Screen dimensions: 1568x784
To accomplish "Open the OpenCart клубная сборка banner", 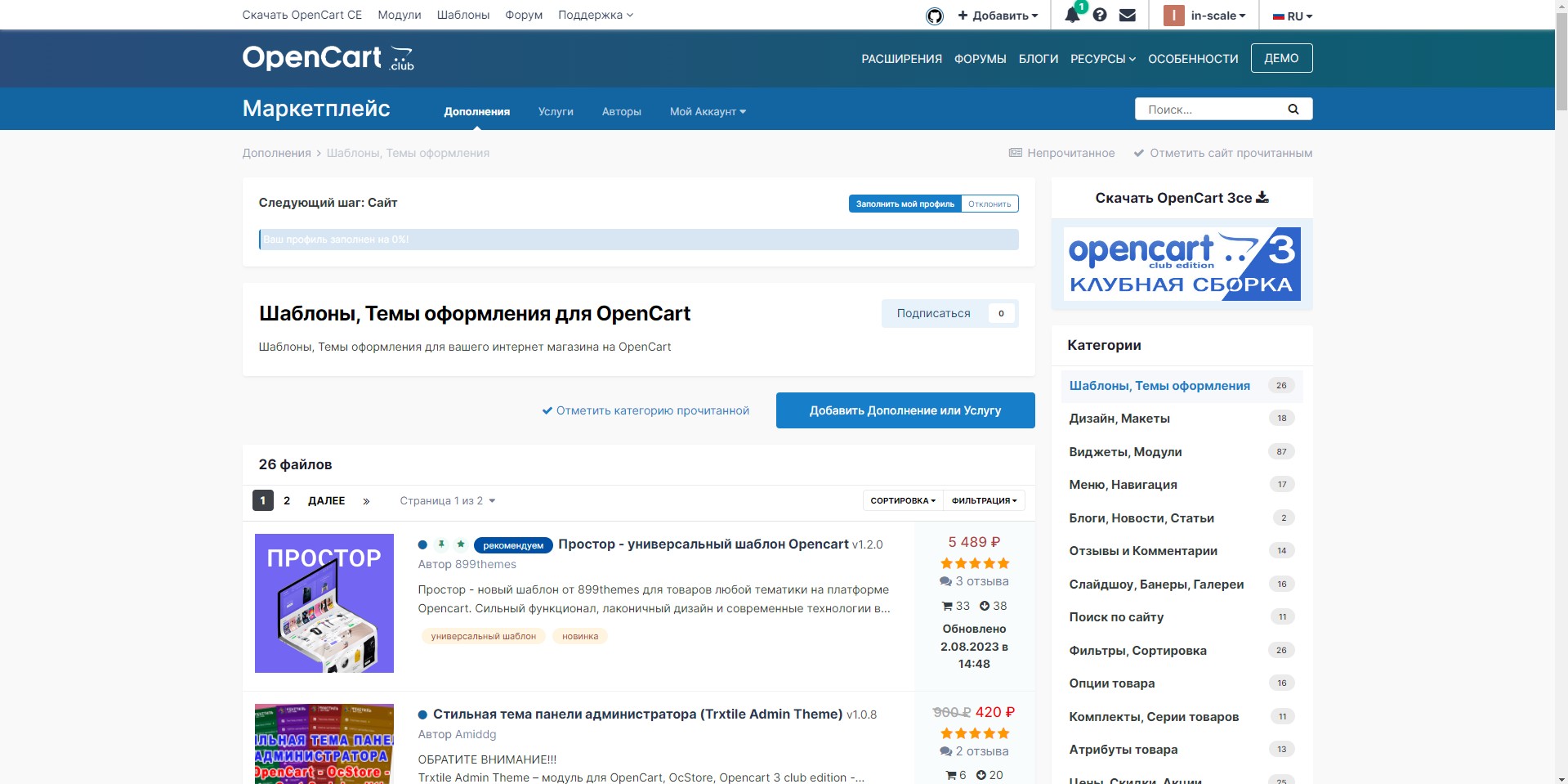I will (1182, 264).
